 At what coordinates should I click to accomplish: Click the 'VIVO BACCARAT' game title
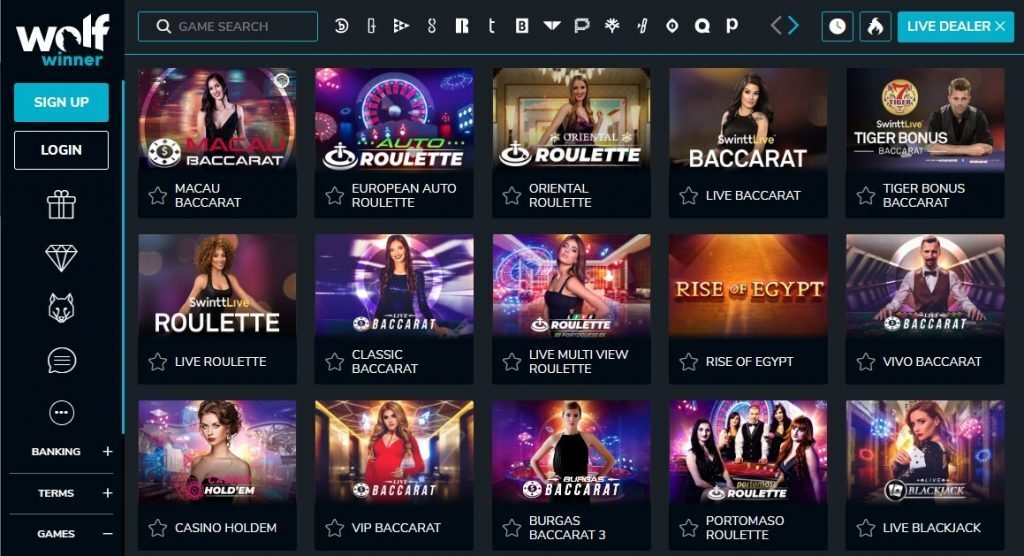click(x=932, y=361)
